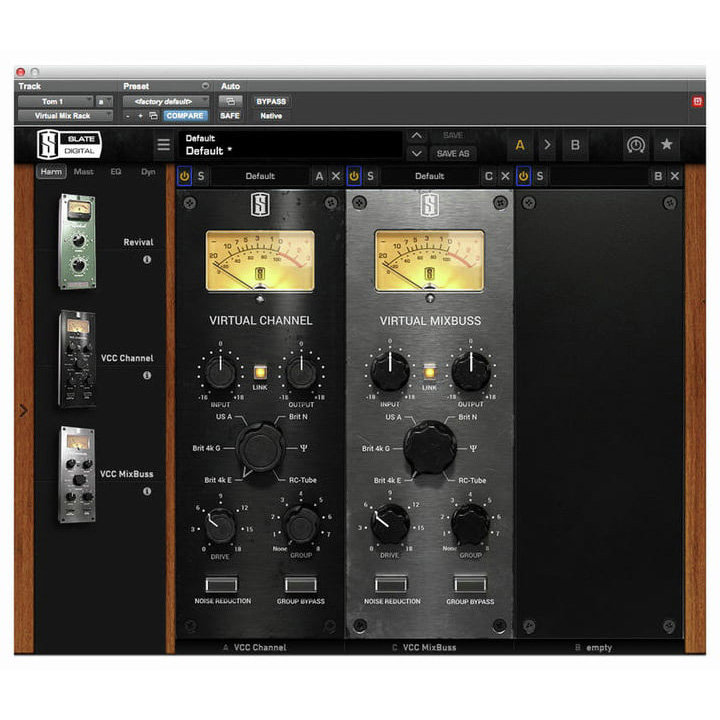Select the Revival module thumbnail
This screenshot has width=720, height=720.
(78, 242)
